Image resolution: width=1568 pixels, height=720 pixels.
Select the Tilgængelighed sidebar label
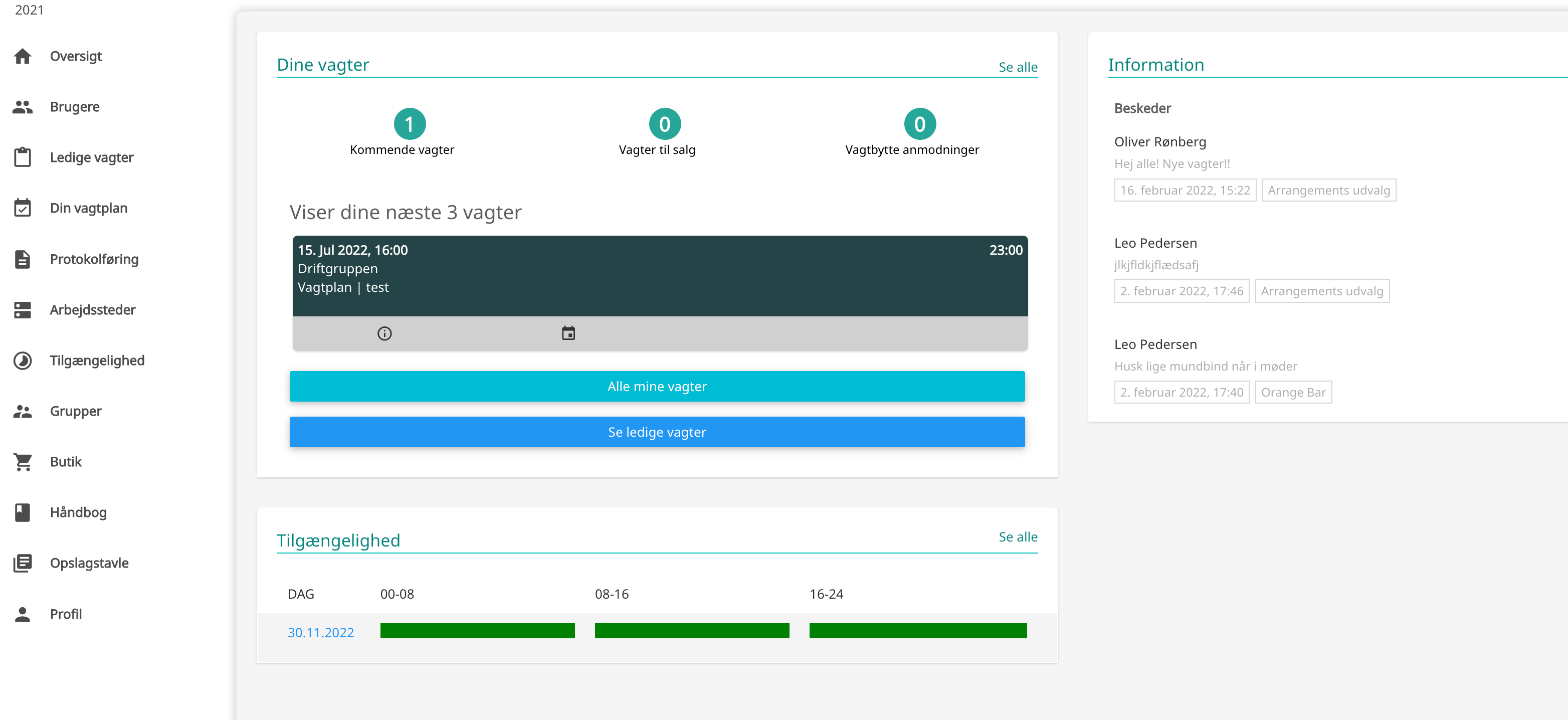97,361
